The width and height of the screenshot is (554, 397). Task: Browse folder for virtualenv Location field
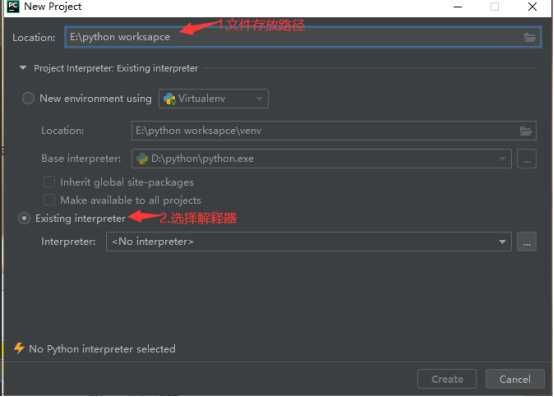pos(525,131)
